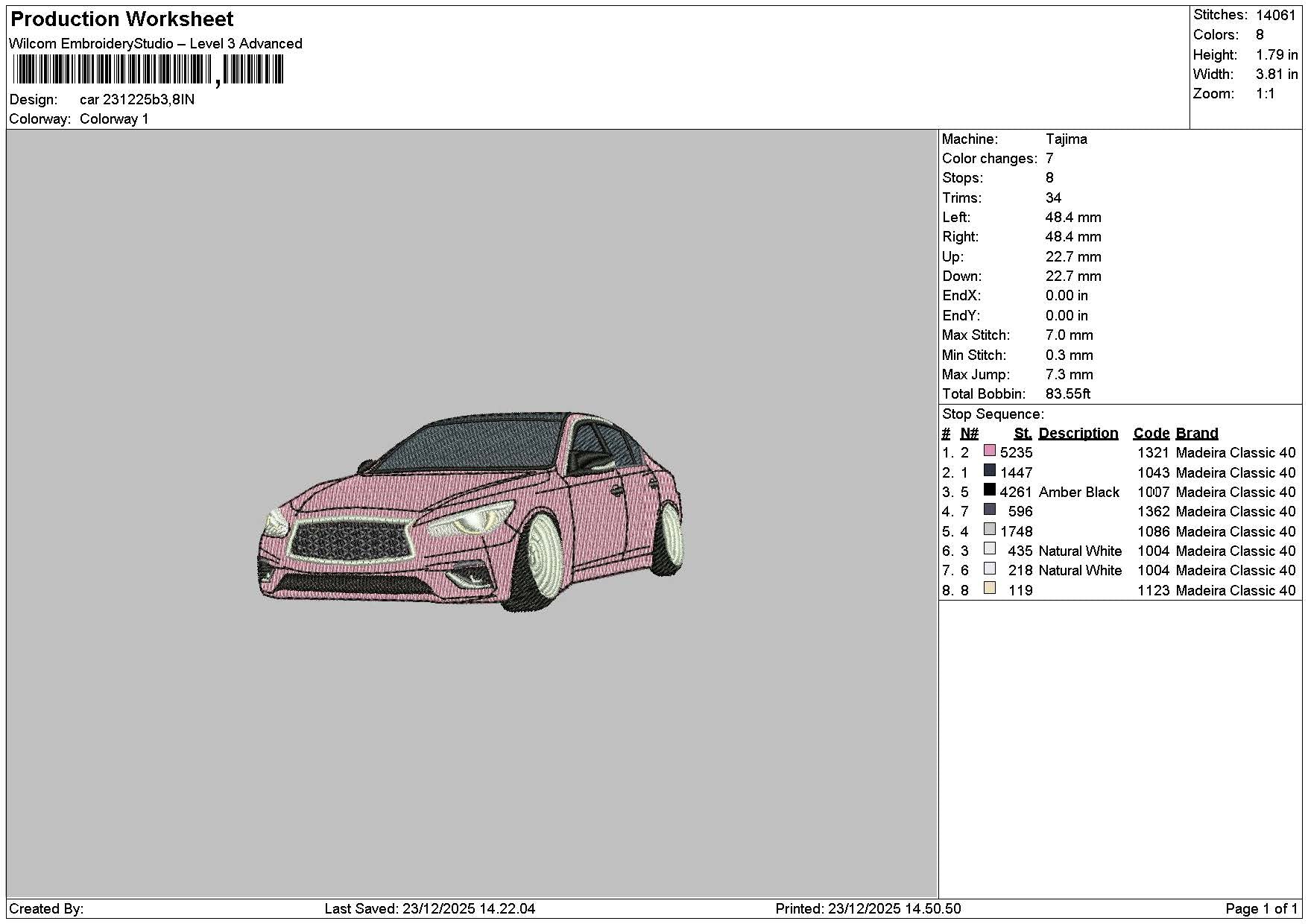The height and width of the screenshot is (924, 1308).
Task: Click the Machine value Tajima
Action: point(1066,139)
